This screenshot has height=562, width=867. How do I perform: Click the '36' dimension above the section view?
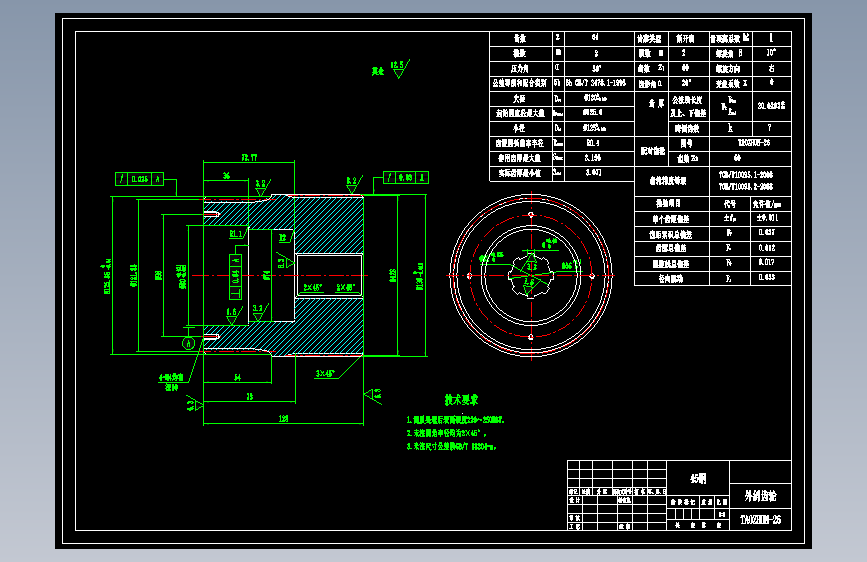pos(226,175)
